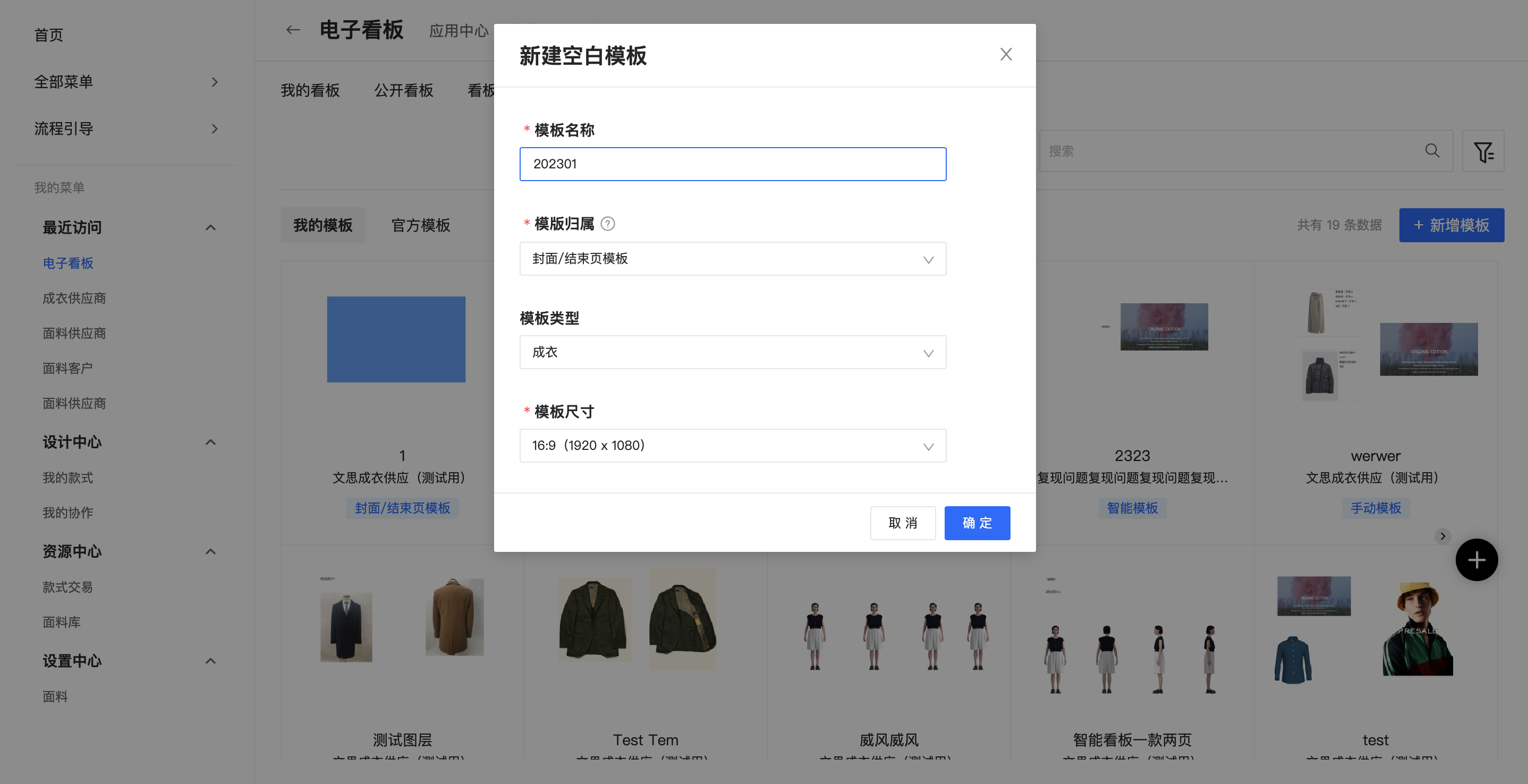Image resolution: width=1528 pixels, height=784 pixels.
Task: Expand the 全部菜单 chevron
Action: (215, 82)
